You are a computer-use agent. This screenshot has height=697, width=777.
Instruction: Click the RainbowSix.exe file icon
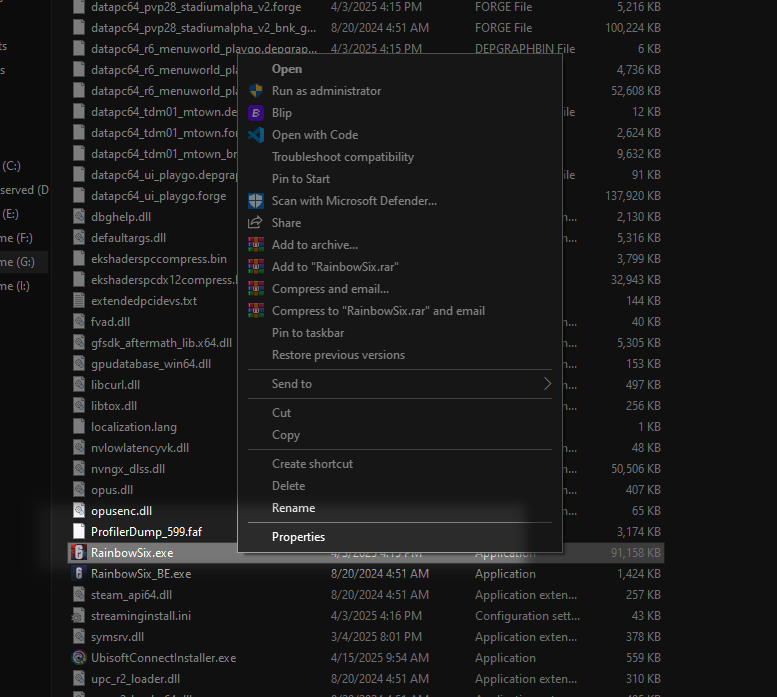(78, 552)
